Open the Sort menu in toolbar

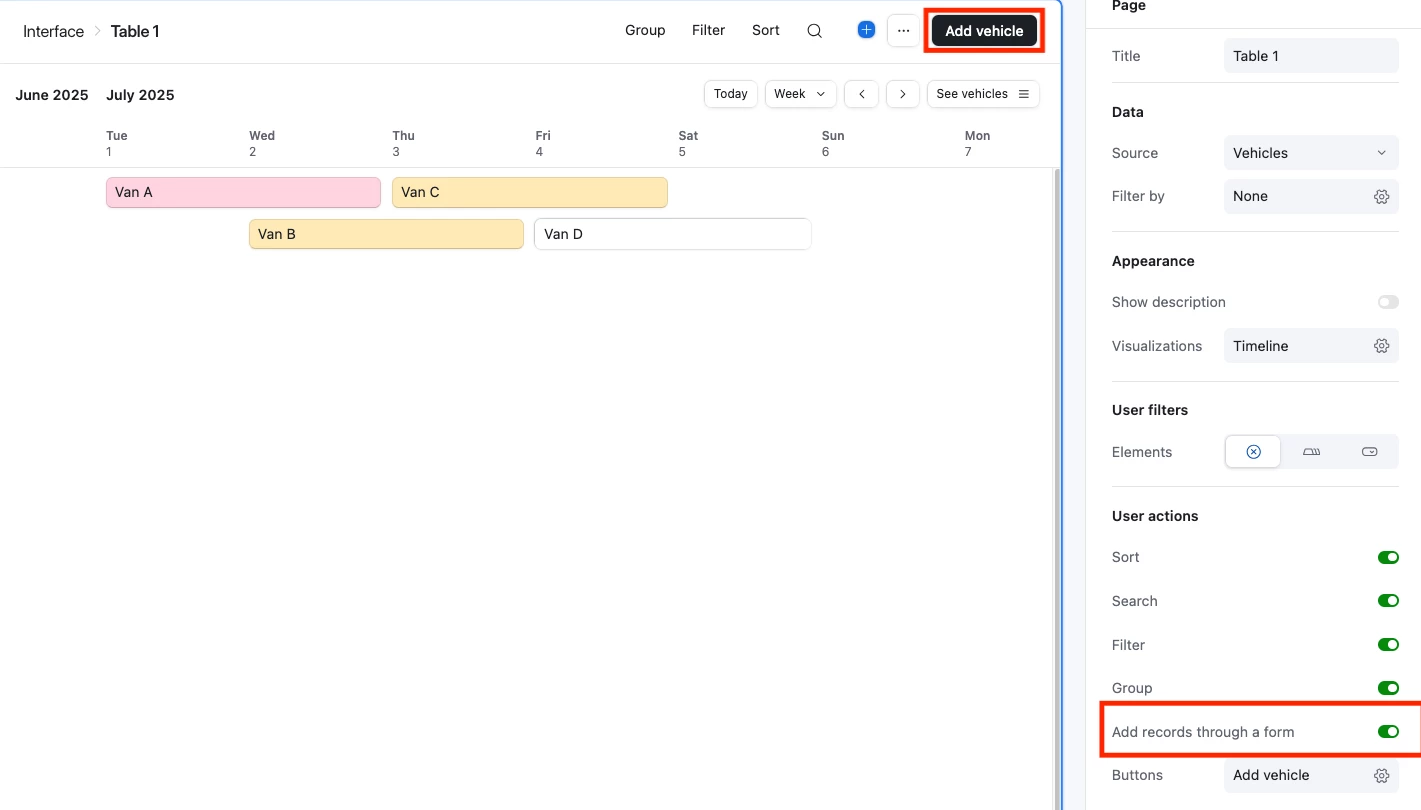tap(765, 31)
